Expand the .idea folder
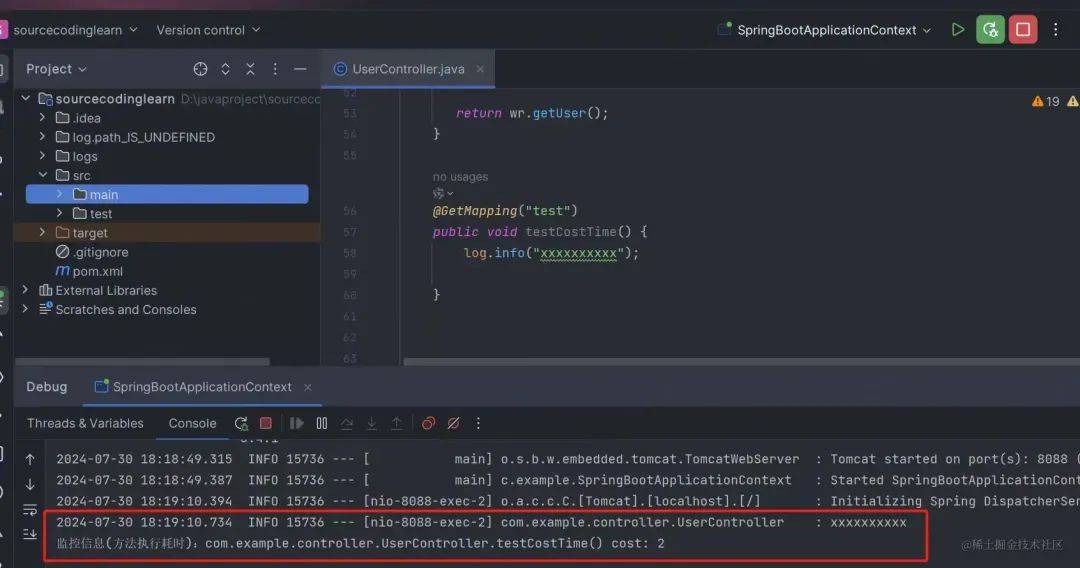Image resolution: width=1080 pixels, height=568 pixels. pos(42,118)
